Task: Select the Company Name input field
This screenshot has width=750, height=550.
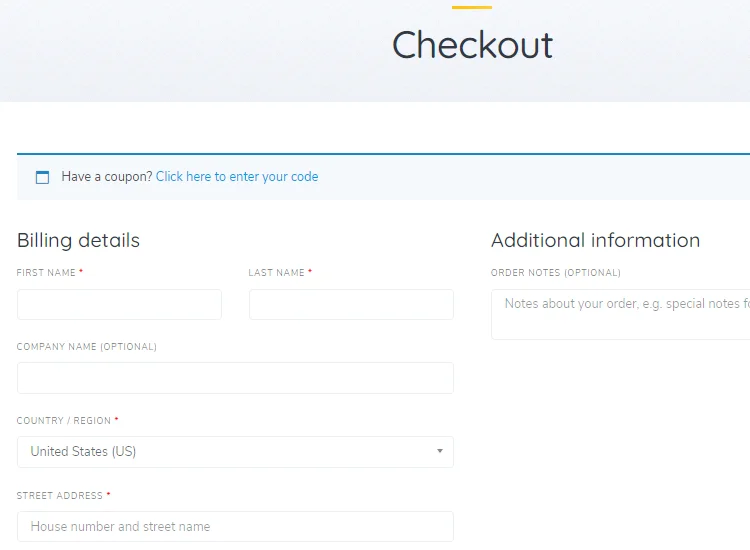Action: (x=235, y=378)
